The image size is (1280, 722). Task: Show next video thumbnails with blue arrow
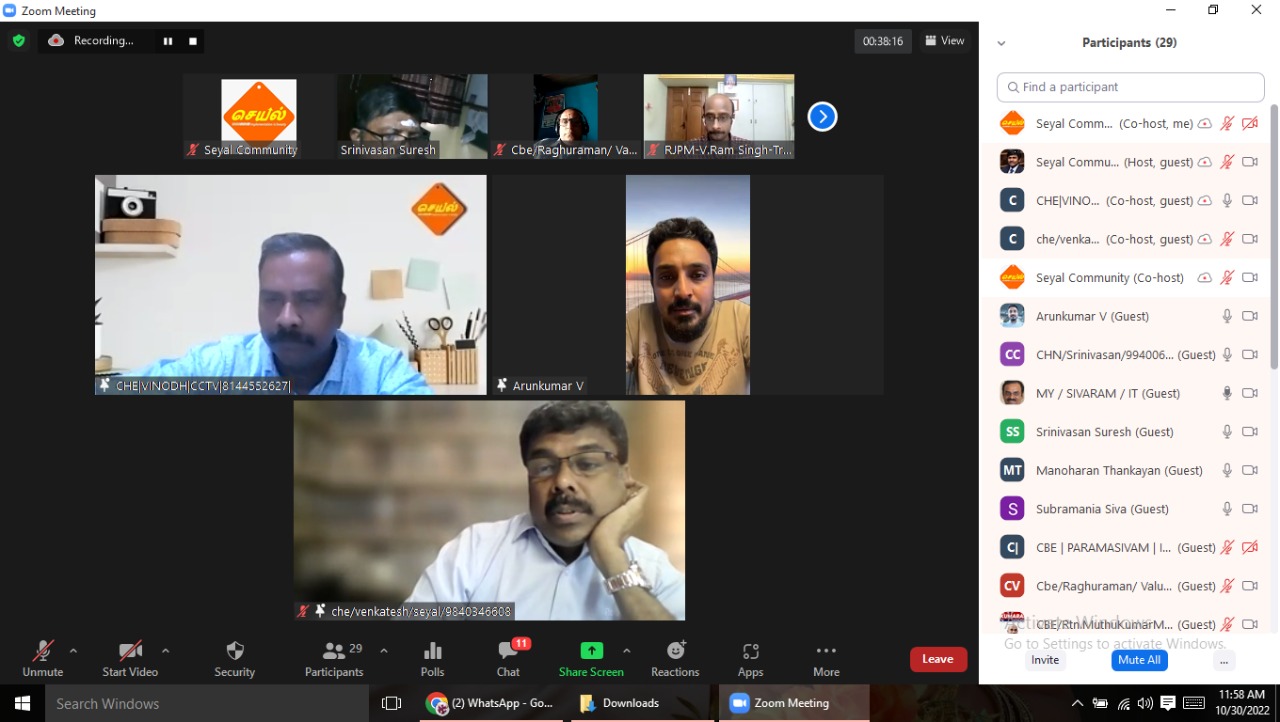822,117
